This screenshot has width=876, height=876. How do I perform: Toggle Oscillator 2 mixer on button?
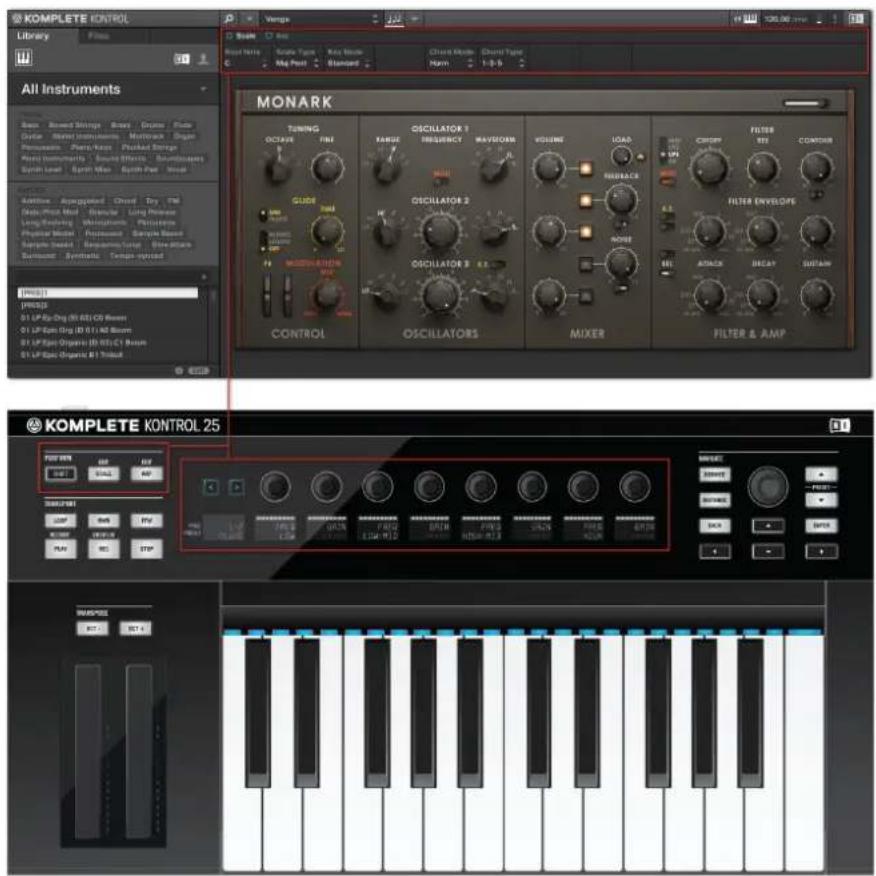coord(585,231)
